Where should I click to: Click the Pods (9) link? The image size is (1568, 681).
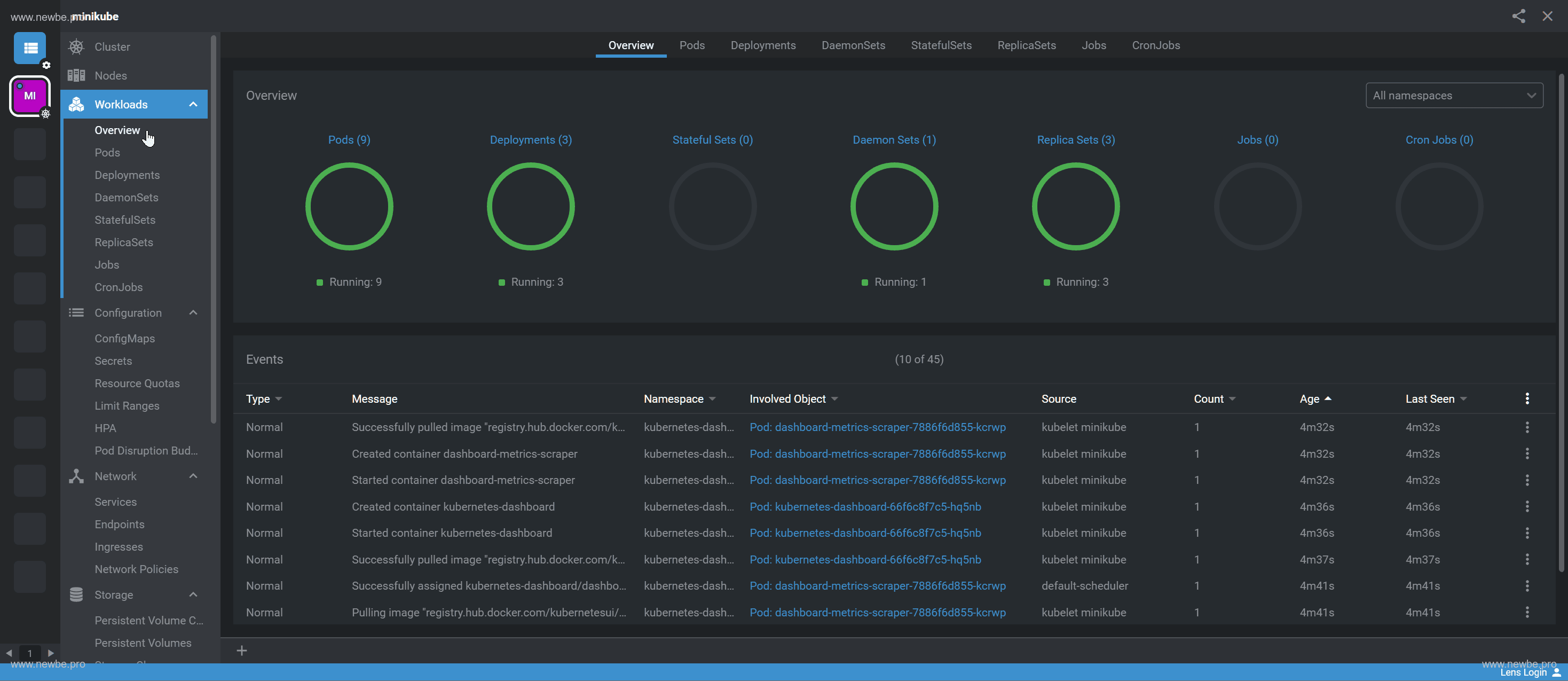(349, 140)
